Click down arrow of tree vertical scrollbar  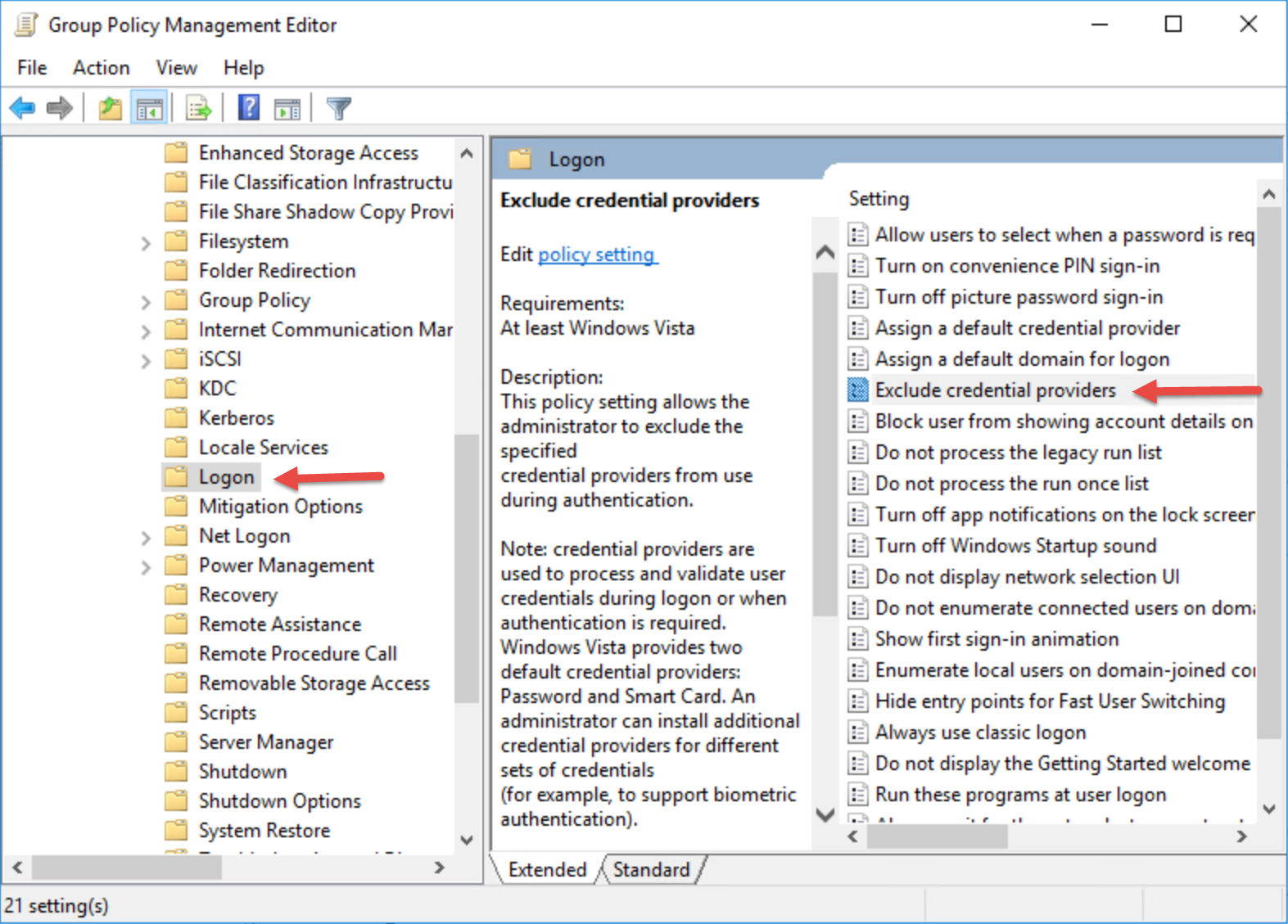467,840
